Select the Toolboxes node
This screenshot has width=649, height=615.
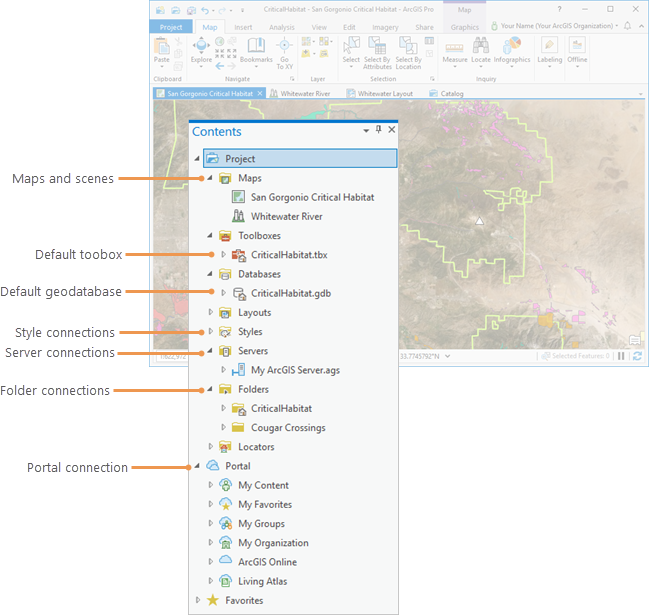(x=260, y=235)
